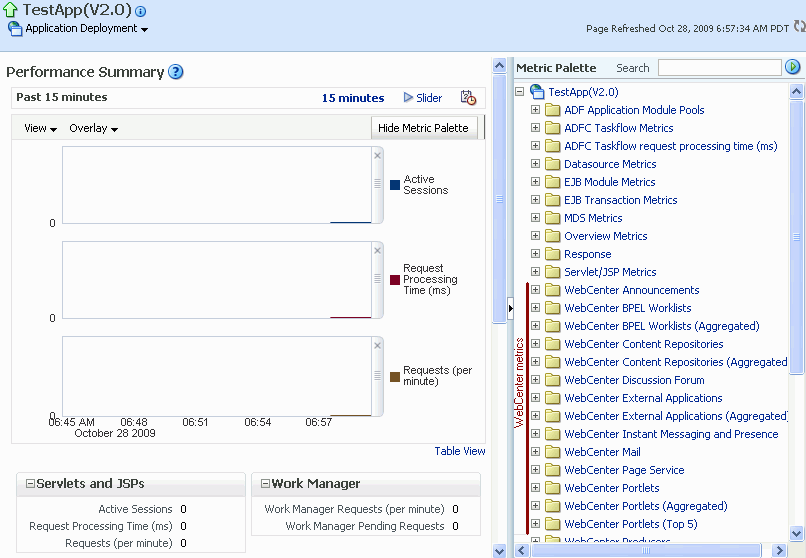
Task: Expand the Datasource Metrics folder
Action: click(535, 164)
